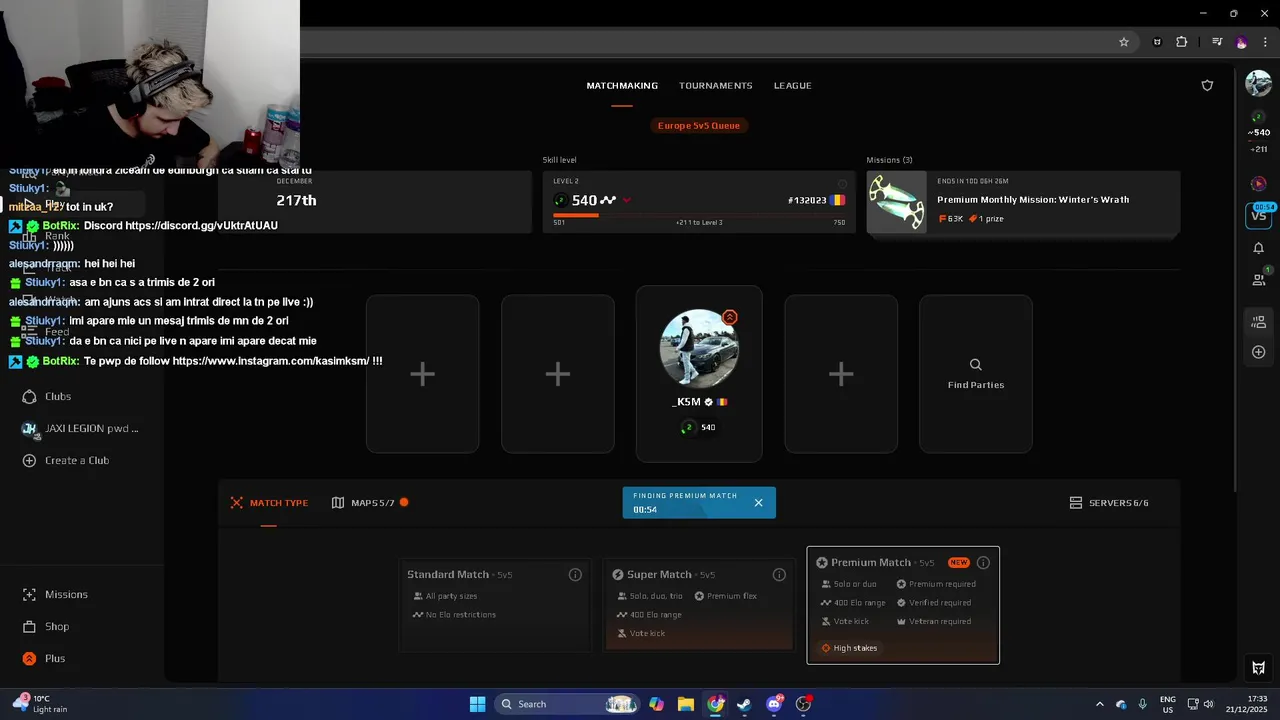This screenshot has width=1280, height=720.
Task: Click the Instagram link in the chat overlay
Action: tap(271, 361)
